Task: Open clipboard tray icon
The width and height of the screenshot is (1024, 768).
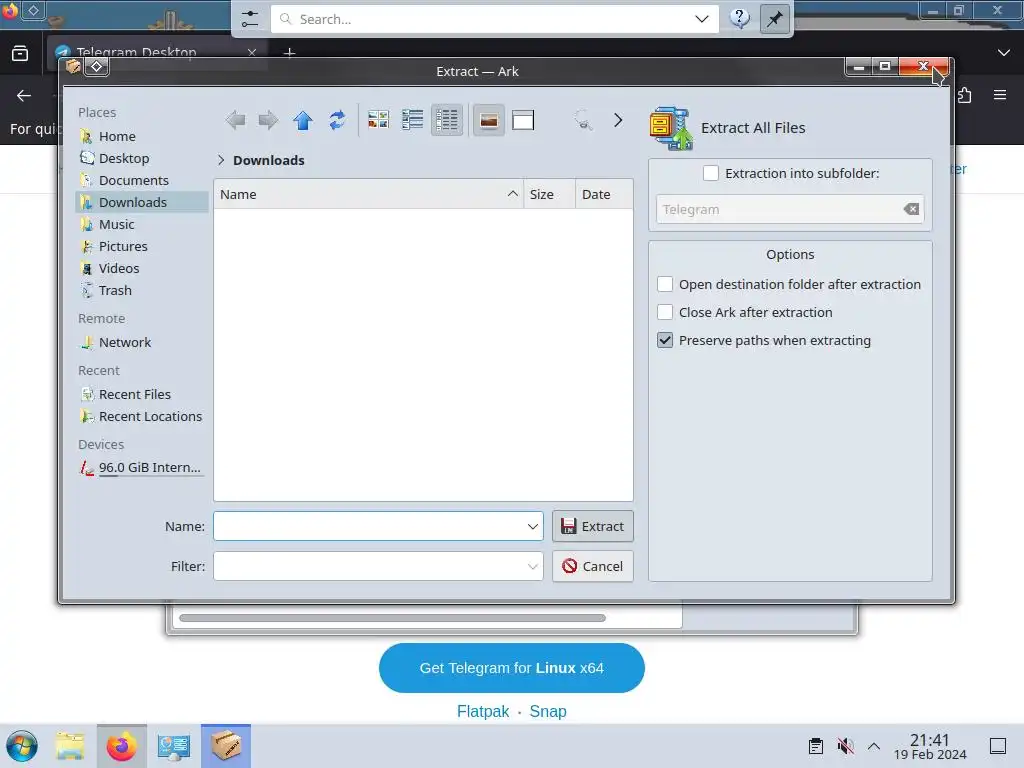Action: 816,746
